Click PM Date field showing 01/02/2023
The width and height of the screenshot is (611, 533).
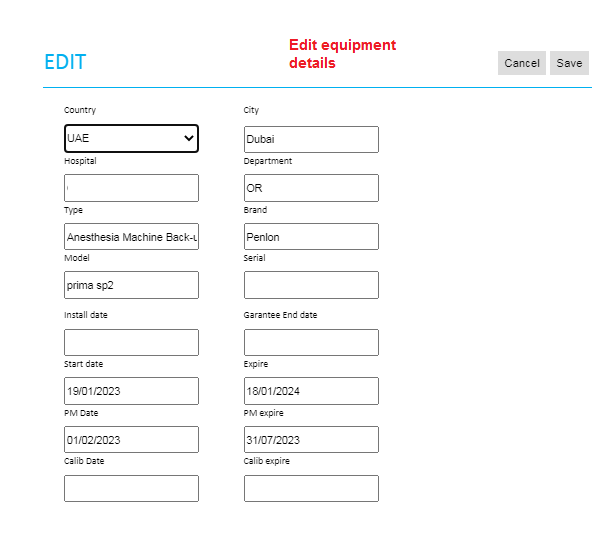tap(131, 440)
